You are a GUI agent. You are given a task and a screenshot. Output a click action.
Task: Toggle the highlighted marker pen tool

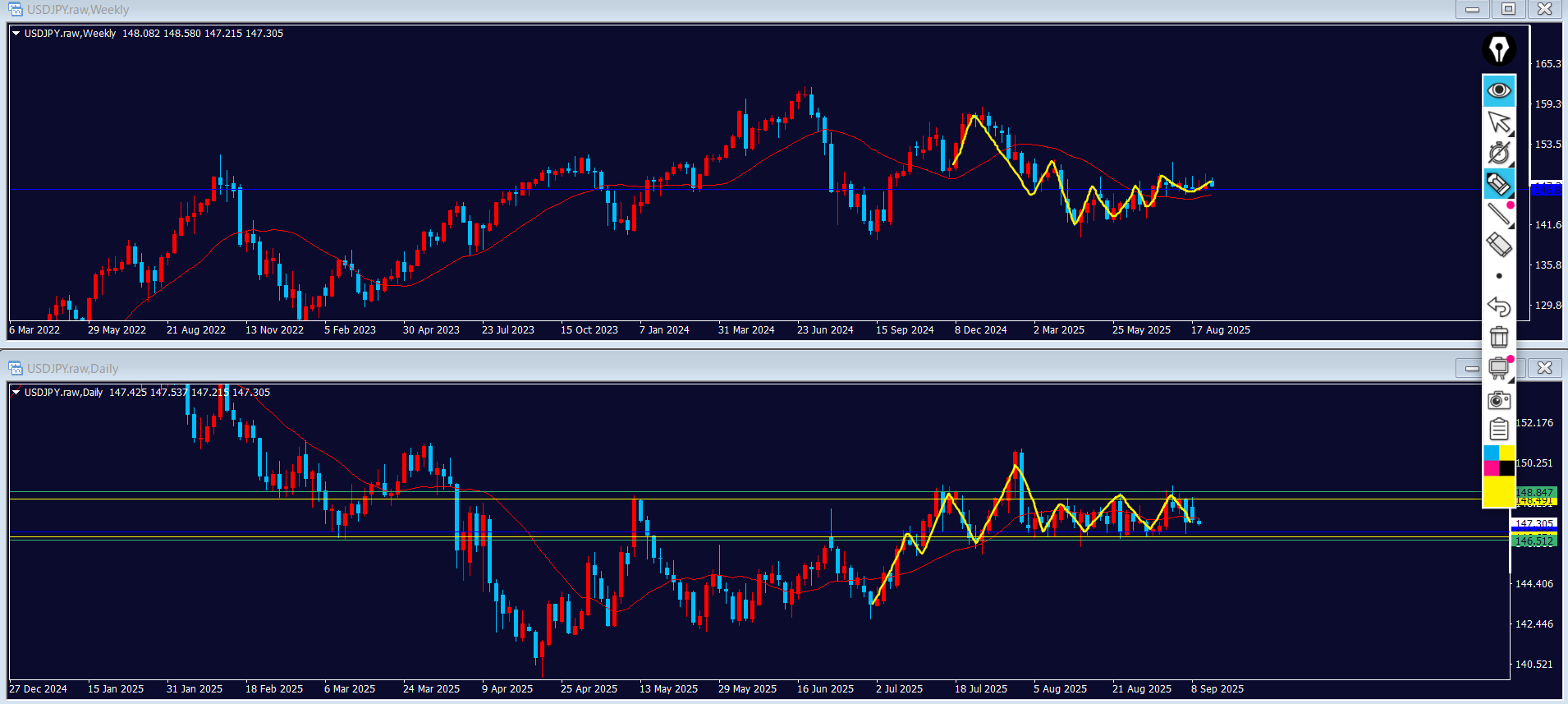pos(1499,184)
